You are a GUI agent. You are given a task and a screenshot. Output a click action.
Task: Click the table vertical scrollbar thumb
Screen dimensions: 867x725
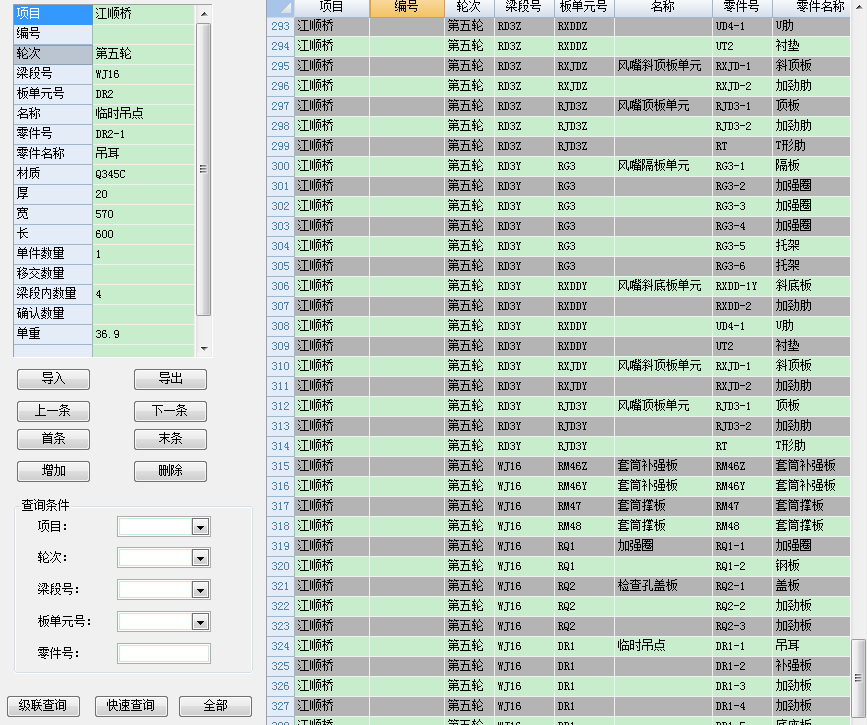click(858, 677)
